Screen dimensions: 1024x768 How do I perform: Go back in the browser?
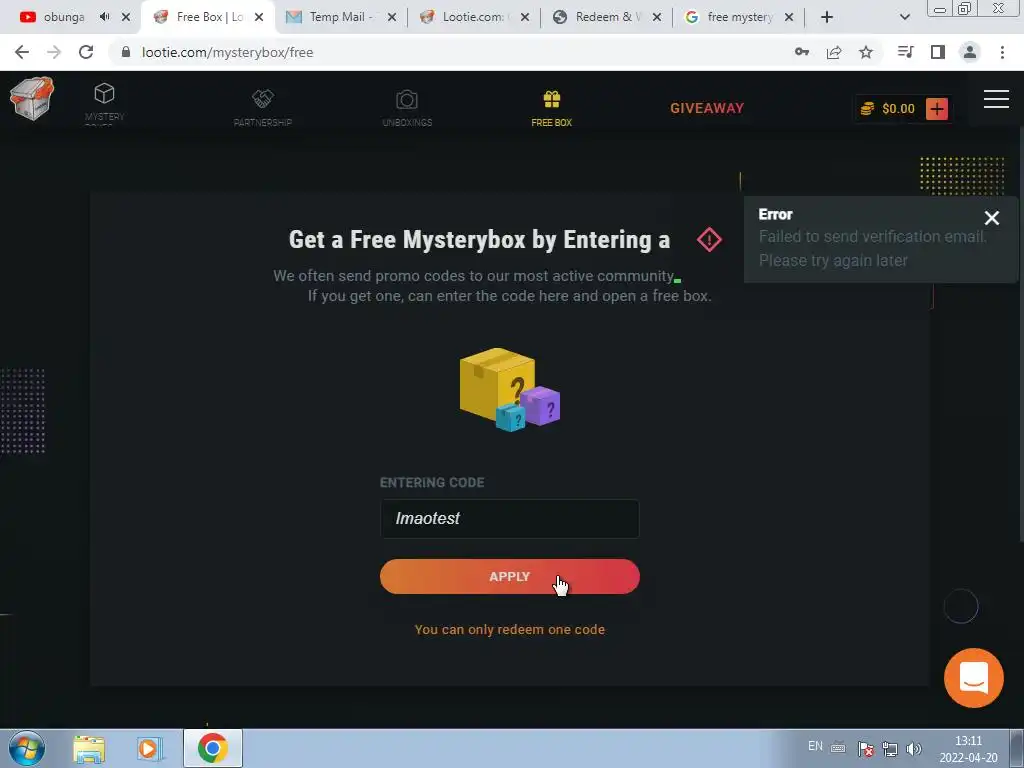click(x=22, y=52)
